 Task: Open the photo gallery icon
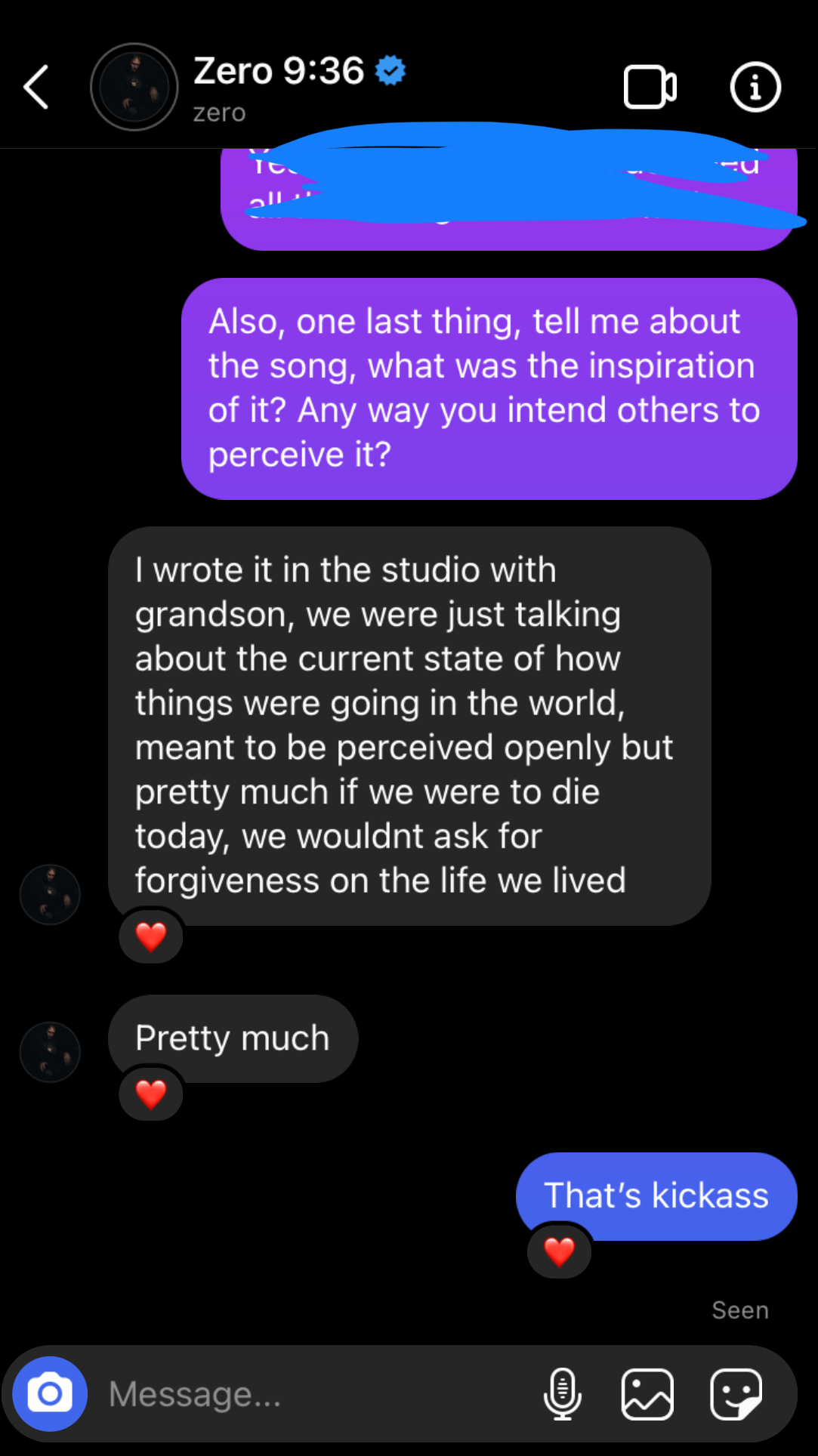pos(647,1394)
